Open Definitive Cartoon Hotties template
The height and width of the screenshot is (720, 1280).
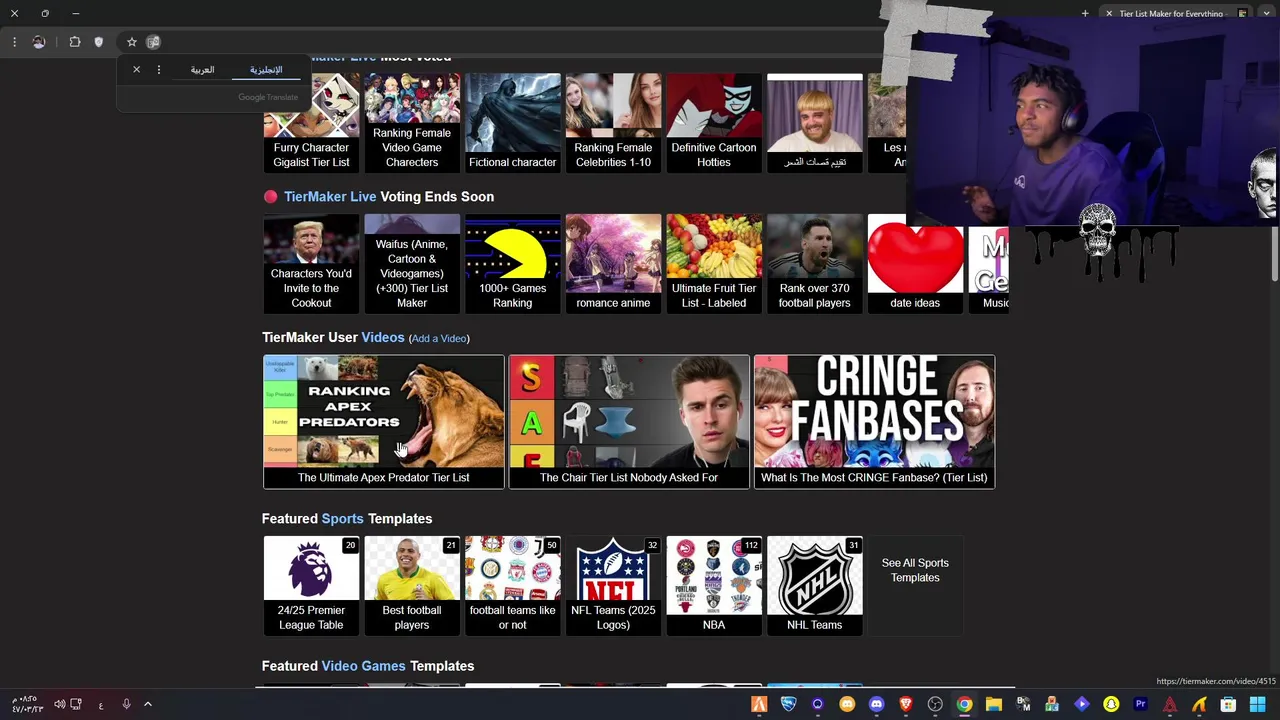click(x=714, y=122)
